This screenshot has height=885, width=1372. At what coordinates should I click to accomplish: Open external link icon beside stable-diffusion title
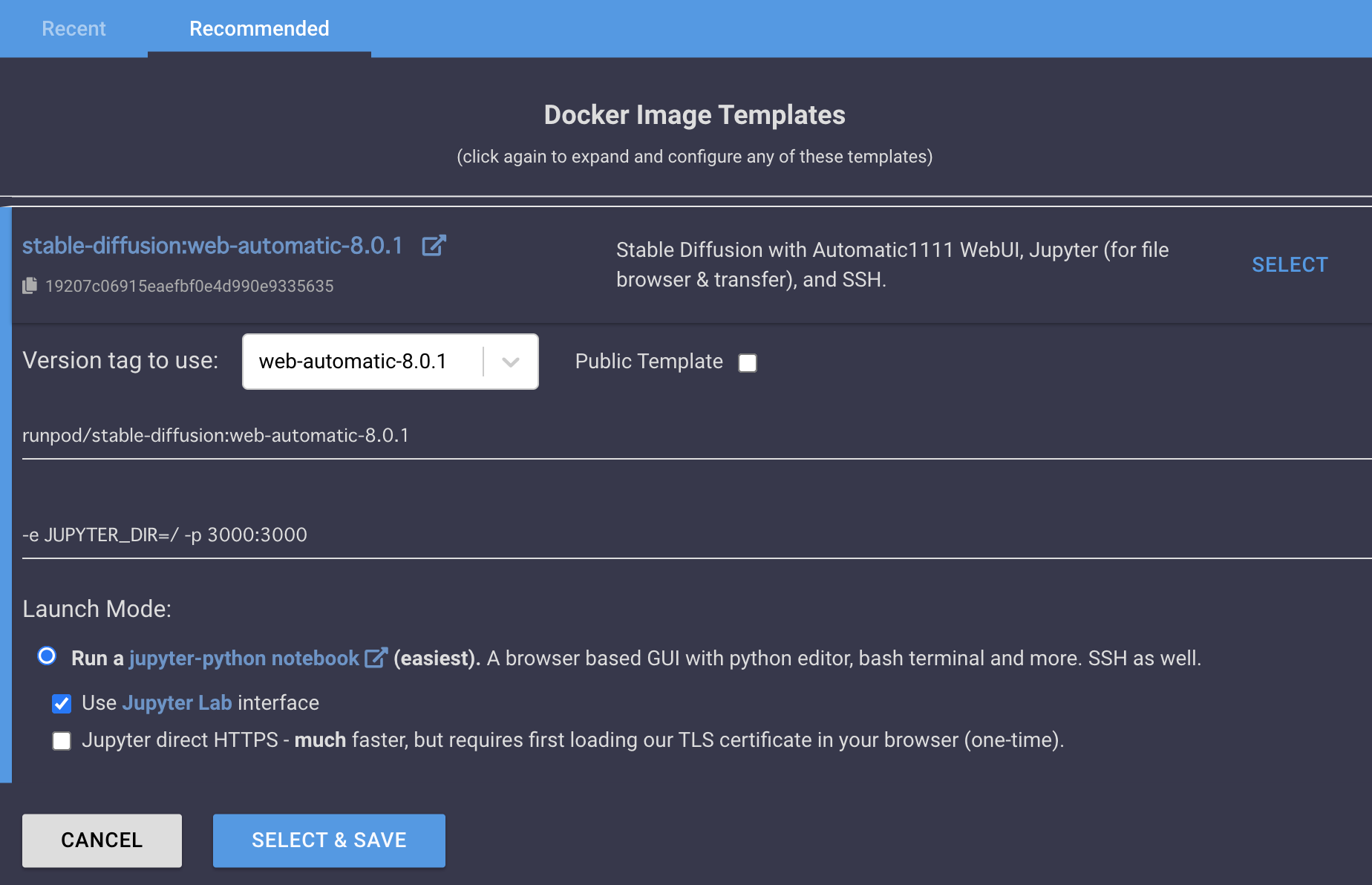point(434,246)
